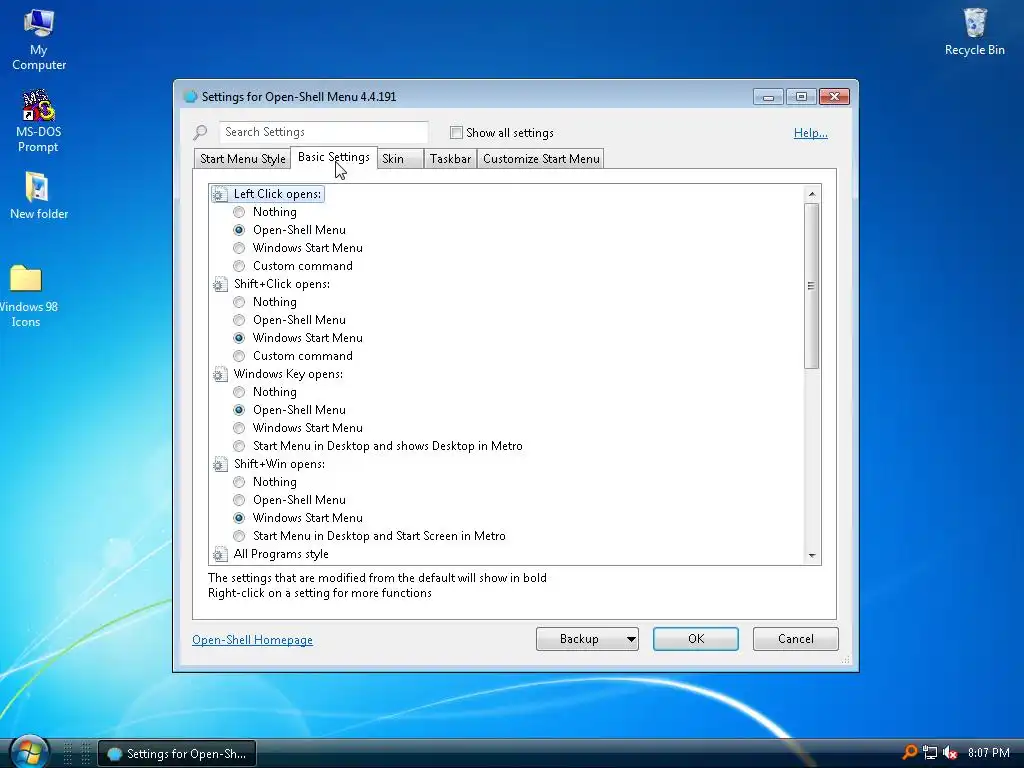Open the Backup dropdown button
Screen dimensions: 1024x768
[x=587, y=639]
